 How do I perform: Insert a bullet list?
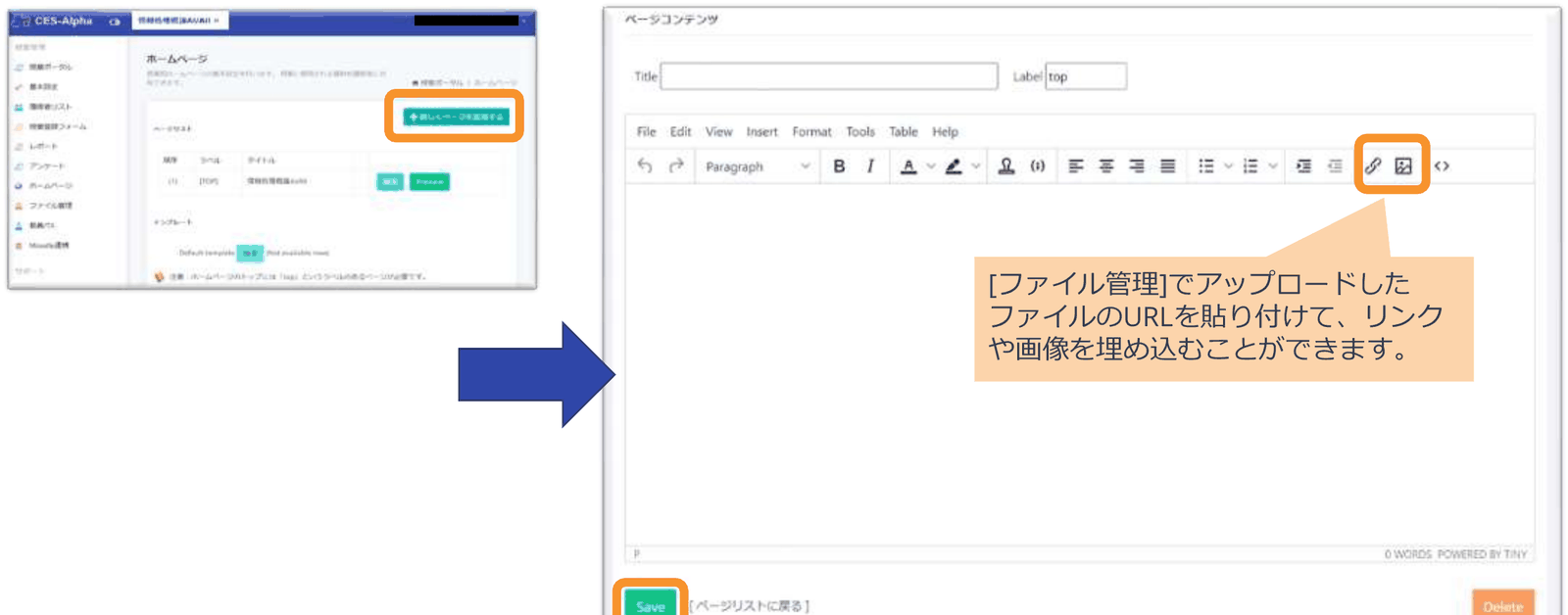[1206, 166]
